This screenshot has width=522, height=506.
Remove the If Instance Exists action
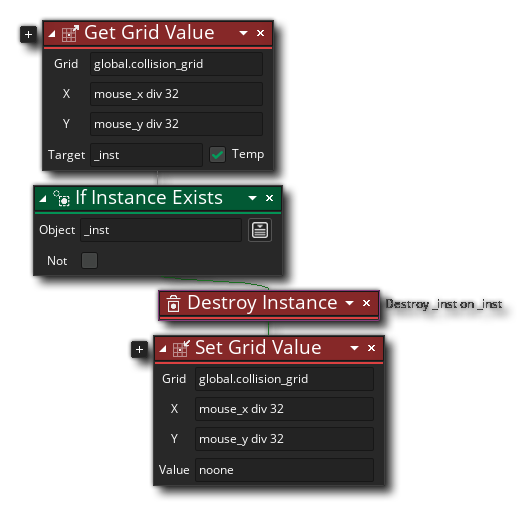269,198
